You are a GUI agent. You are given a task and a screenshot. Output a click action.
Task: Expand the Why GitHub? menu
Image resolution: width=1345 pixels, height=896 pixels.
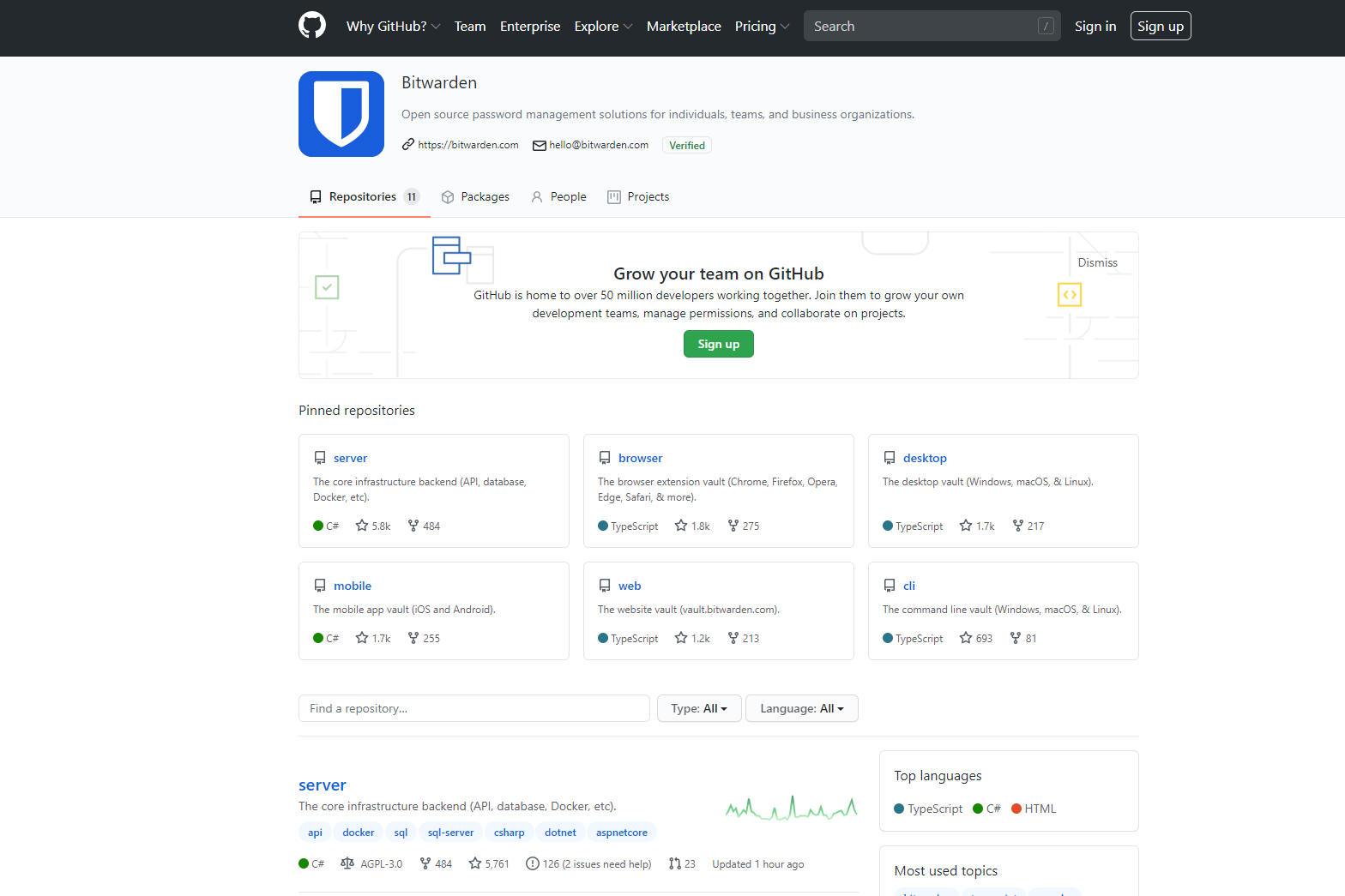tap(393, 27)
